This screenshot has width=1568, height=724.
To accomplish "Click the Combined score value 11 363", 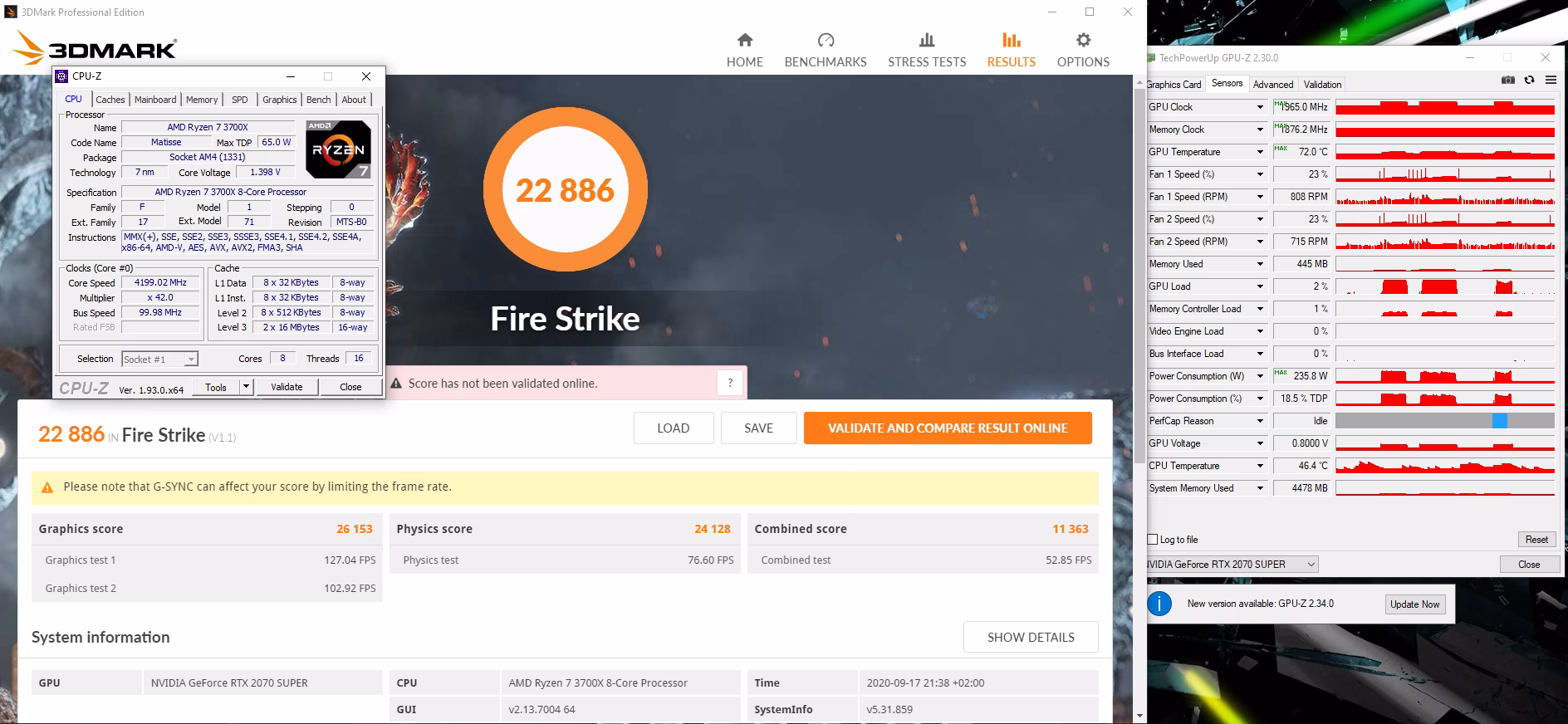I will click(1071, 529).
